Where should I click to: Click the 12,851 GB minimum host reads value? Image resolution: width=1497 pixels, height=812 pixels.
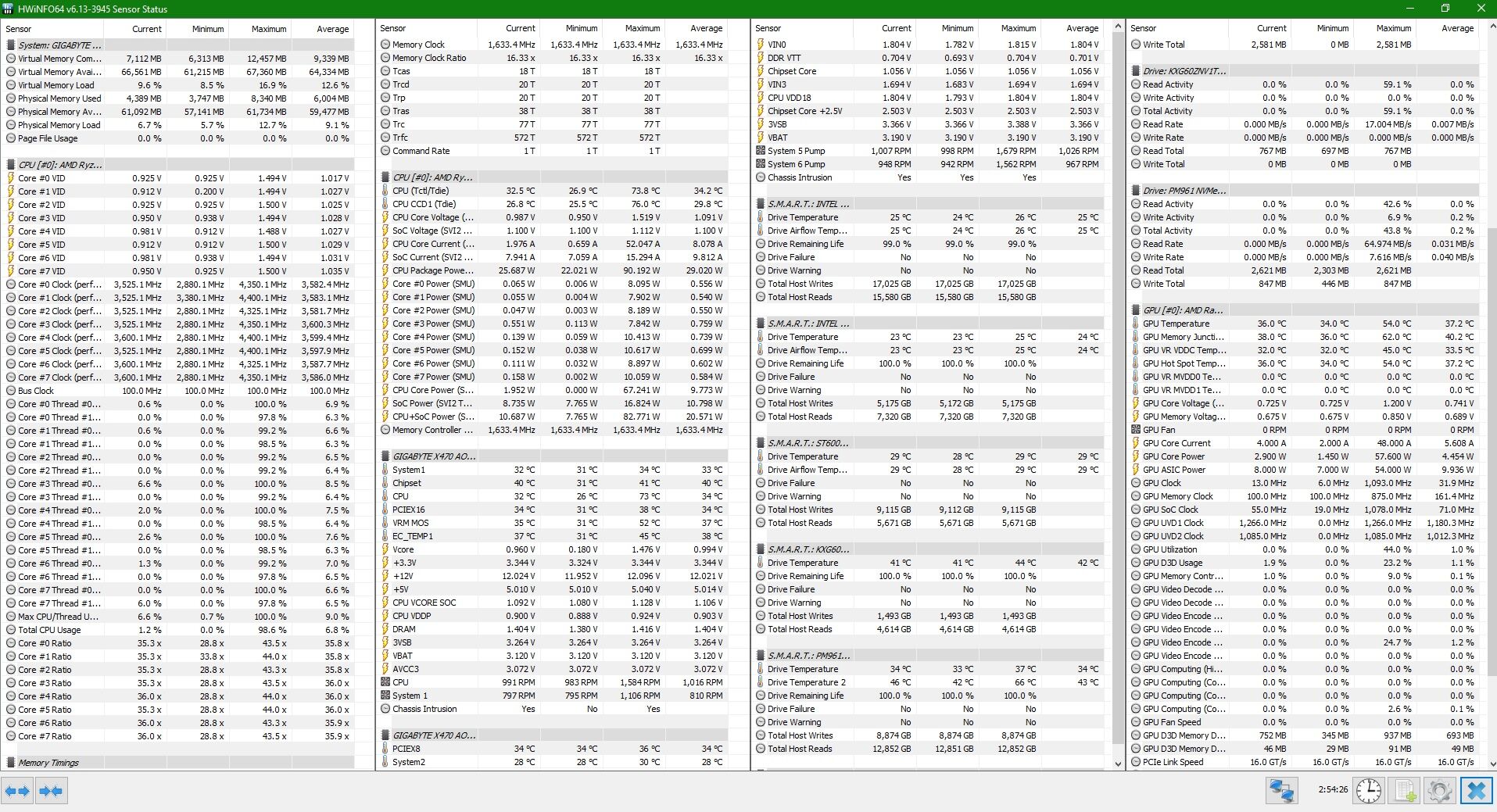pyautogui.click(x=954, y=749)
